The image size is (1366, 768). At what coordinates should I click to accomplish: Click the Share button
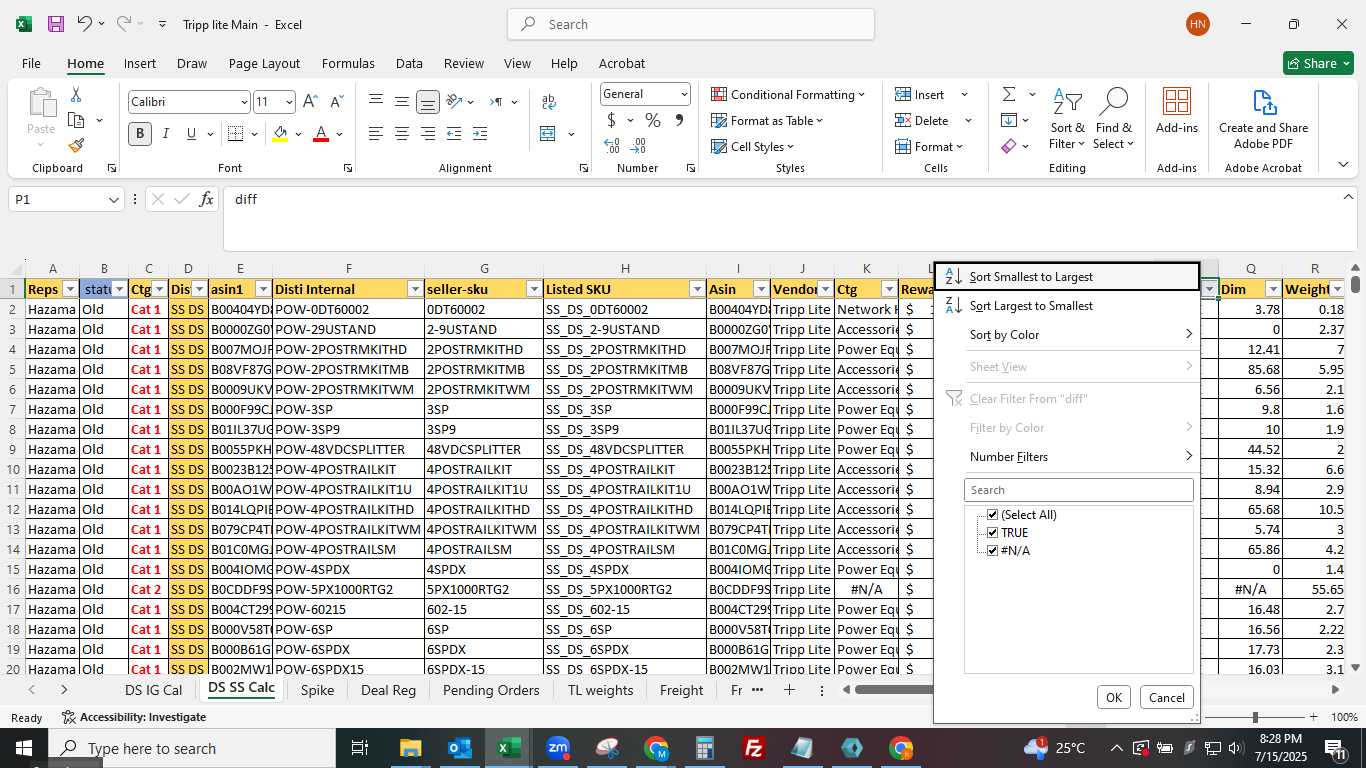click(x=1318, y=63)
